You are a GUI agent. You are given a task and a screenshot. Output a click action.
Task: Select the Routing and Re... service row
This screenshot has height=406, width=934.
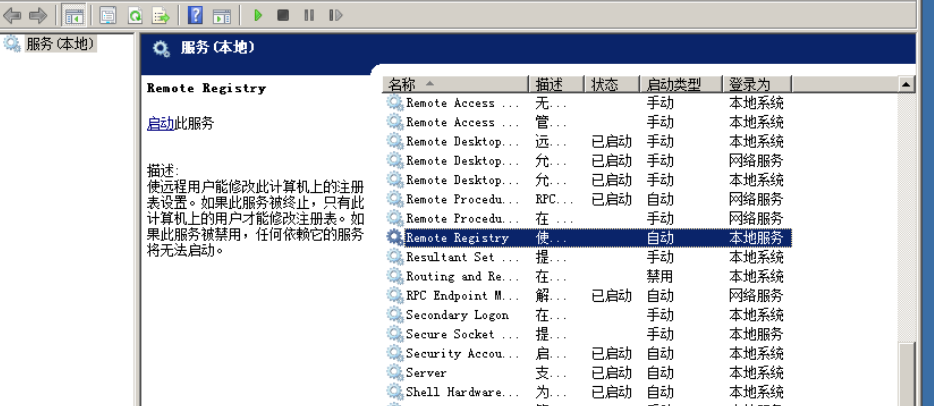[x=587, y=276]
